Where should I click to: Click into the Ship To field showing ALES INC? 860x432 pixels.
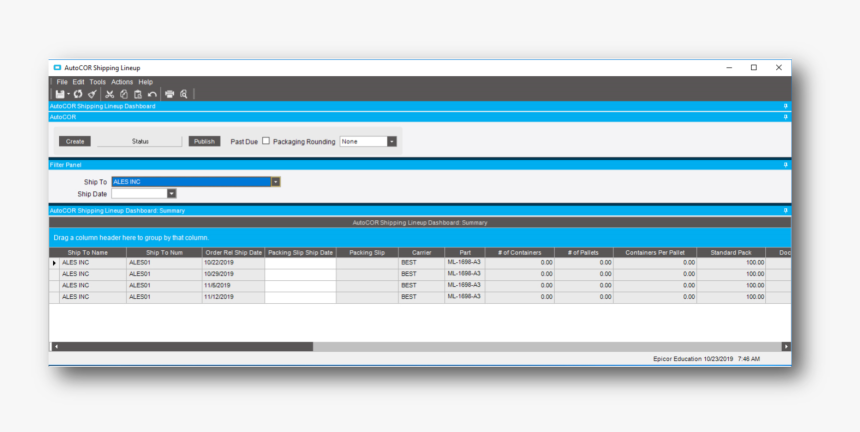(191, 182)
